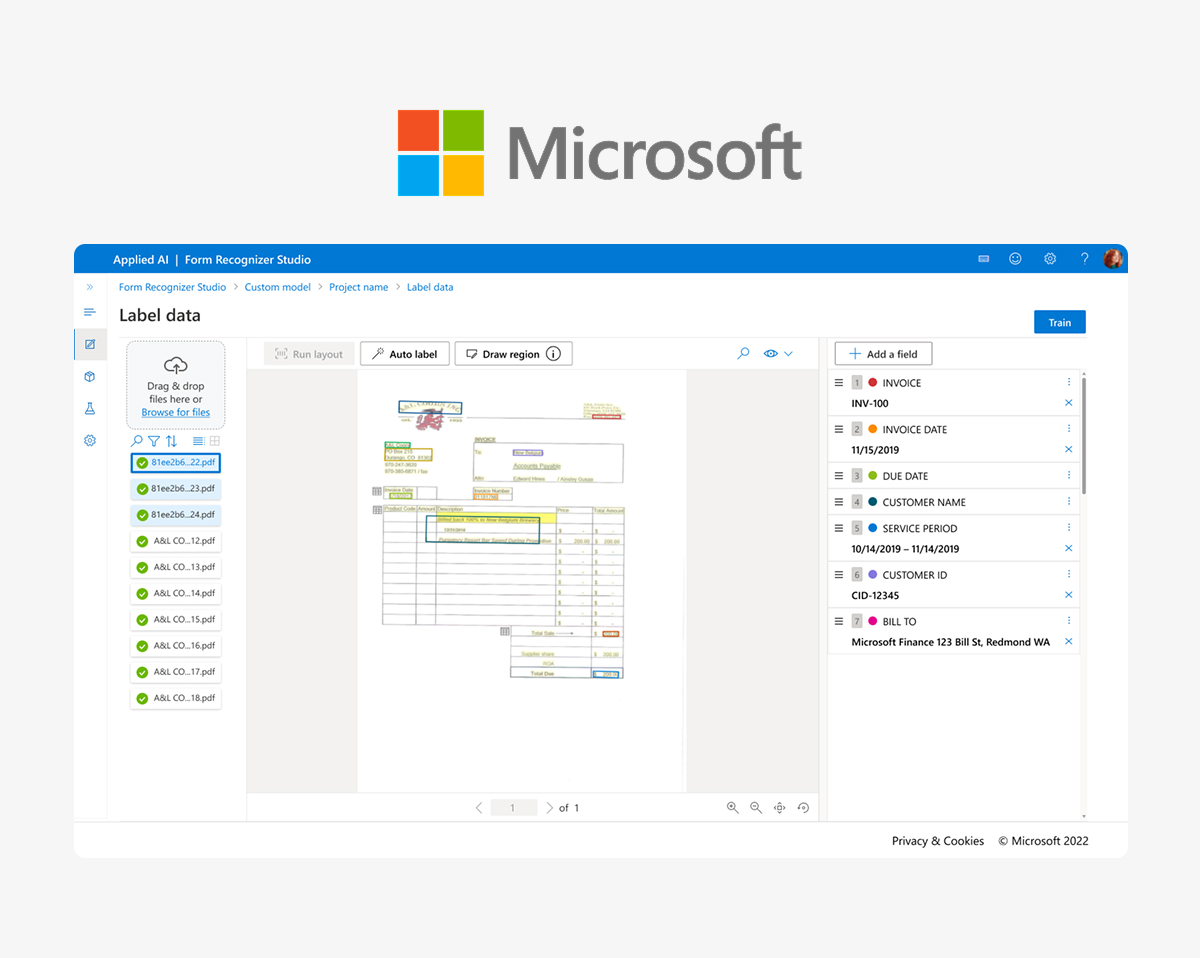
Task: Zoom in on the document
Action: click(x=732, y=808)
